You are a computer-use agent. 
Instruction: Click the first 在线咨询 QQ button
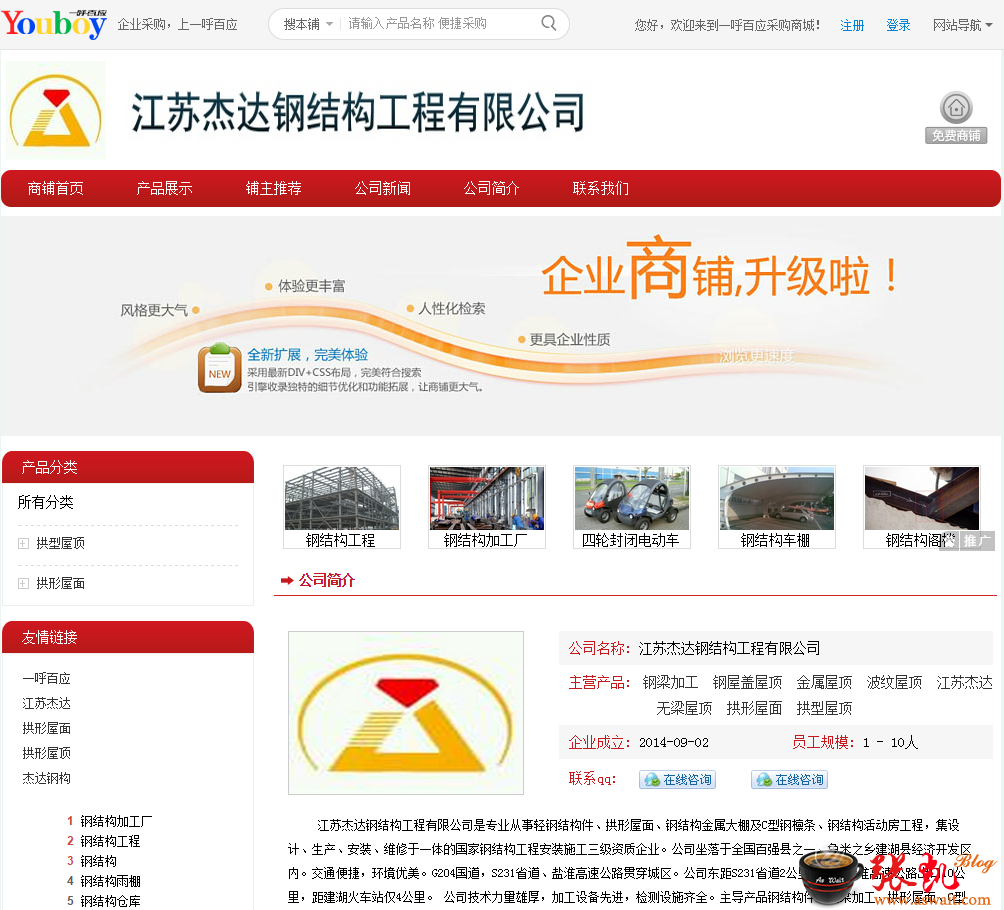pos(677,780)
